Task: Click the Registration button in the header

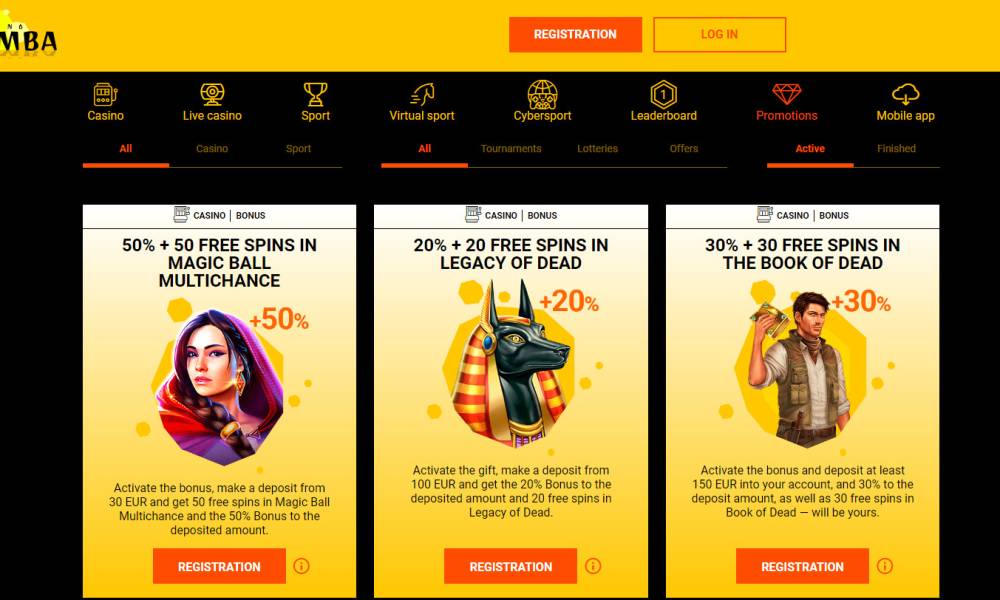Action: point(575,34)
